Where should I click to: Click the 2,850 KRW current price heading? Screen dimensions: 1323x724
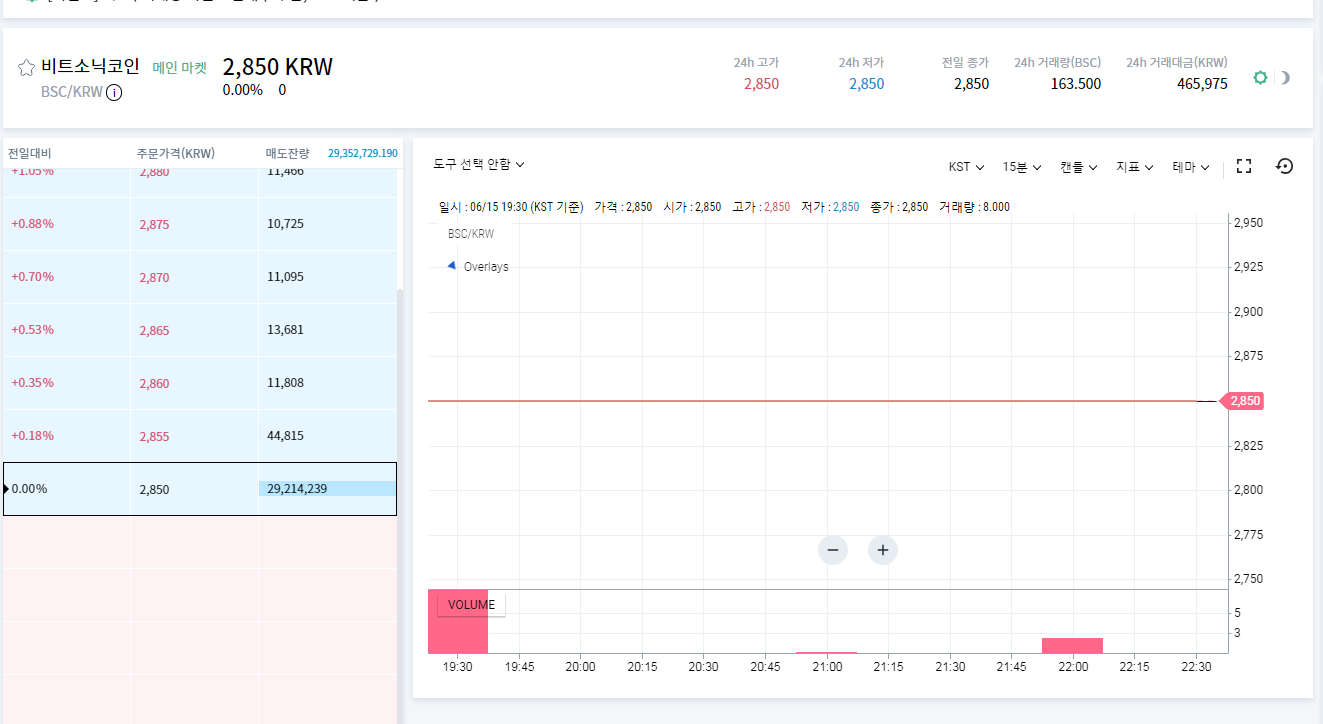tap(277, 67)
